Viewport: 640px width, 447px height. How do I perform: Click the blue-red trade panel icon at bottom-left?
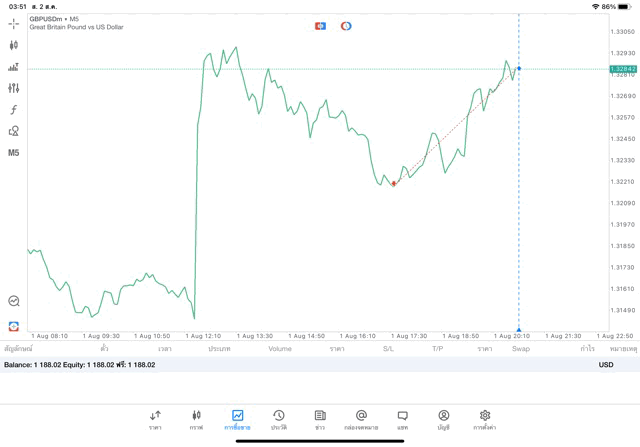tap(13, 326)
